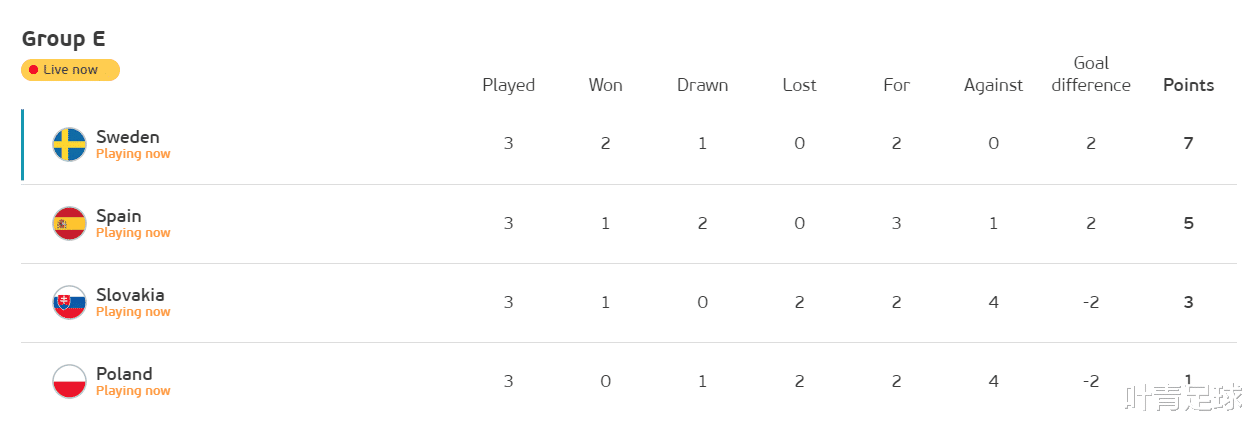Click the Against column header

[x=993, y=85]
